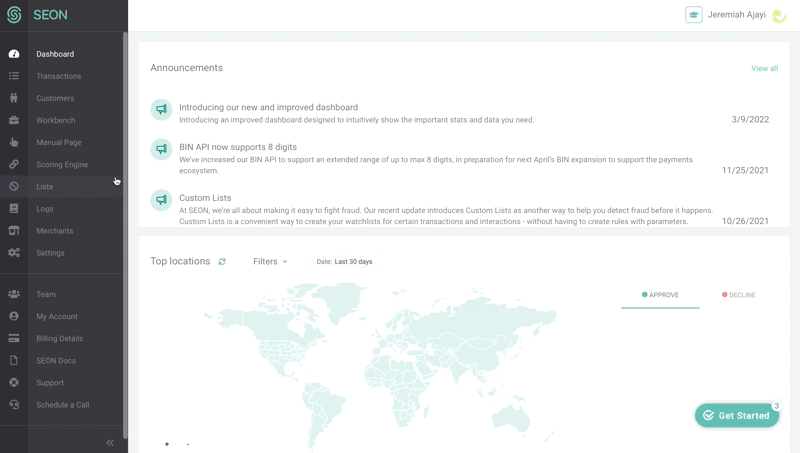Open the Lists menu item
Screen dimensions: 800x453
[61, 187]
